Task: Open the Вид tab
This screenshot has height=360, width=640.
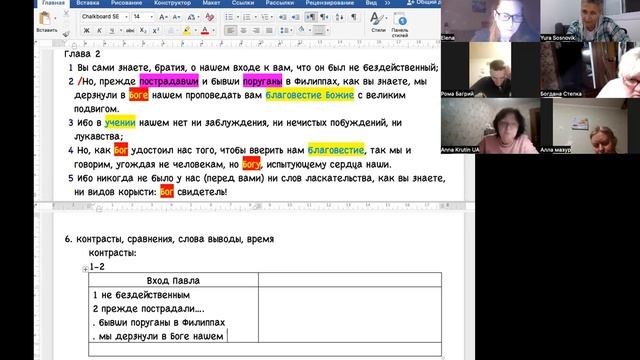Action: tap(371, 3)
